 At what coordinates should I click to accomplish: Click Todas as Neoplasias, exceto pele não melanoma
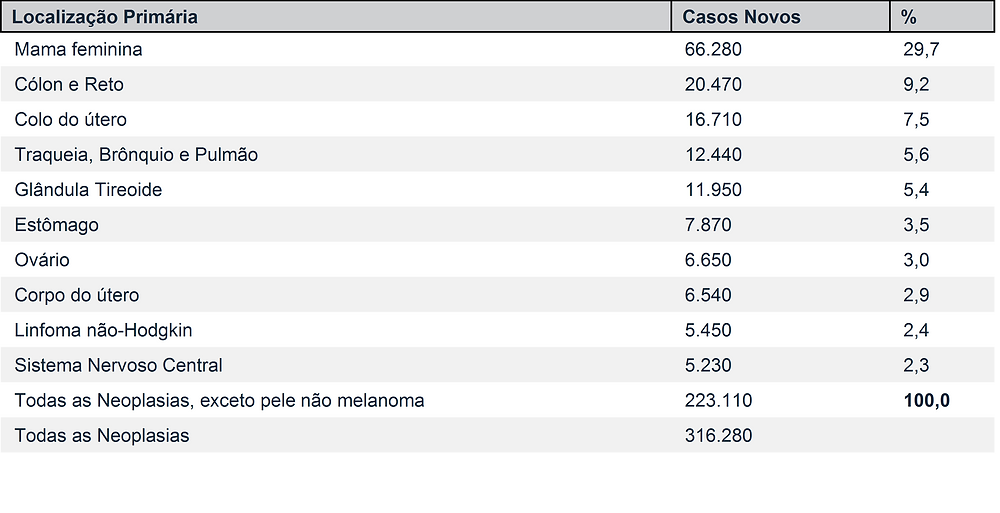[219, 401]
